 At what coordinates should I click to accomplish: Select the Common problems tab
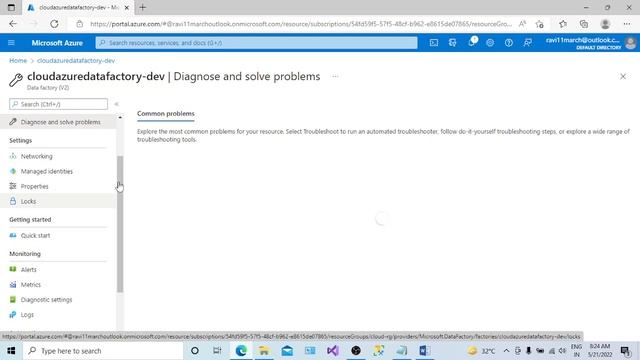click(166, 114)
